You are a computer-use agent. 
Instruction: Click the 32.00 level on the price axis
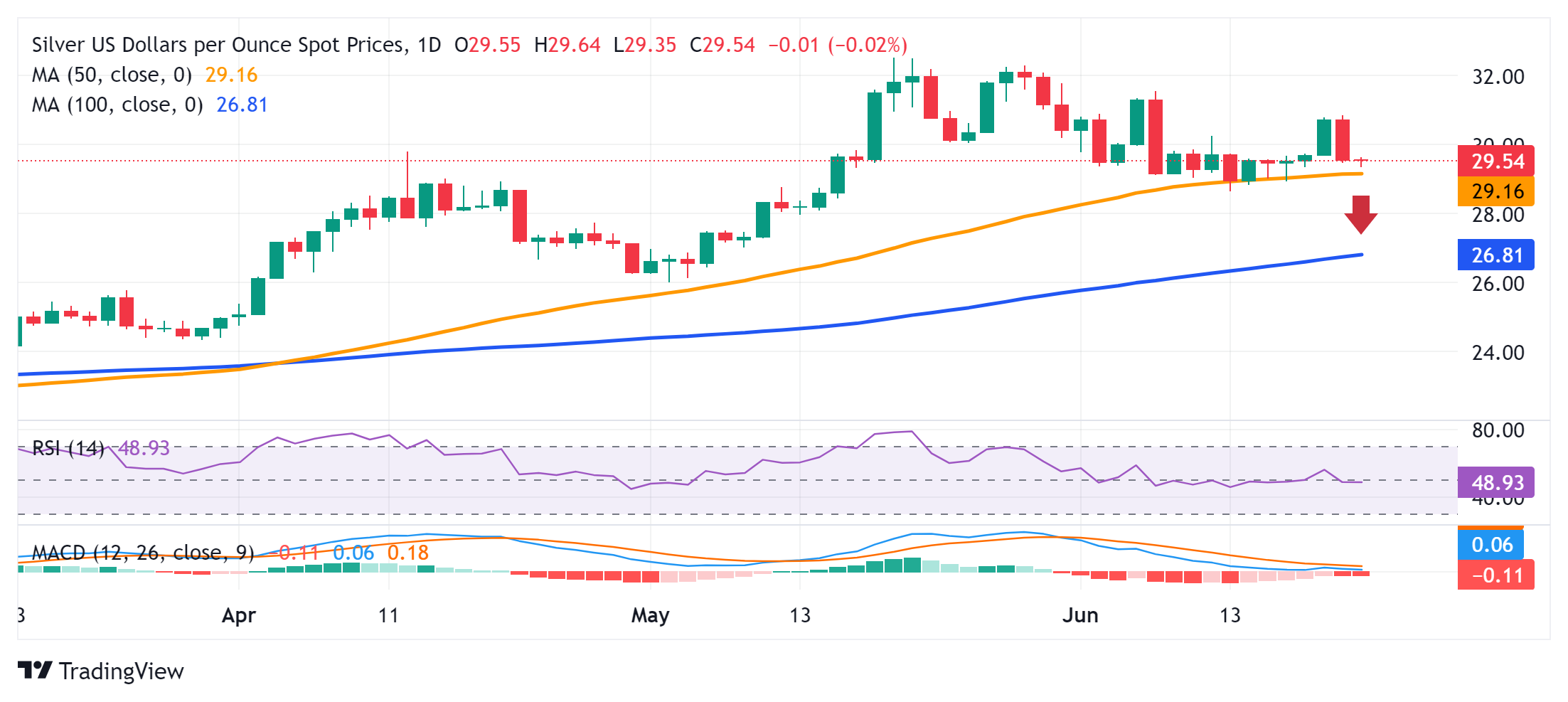(x=1498, y=77)
